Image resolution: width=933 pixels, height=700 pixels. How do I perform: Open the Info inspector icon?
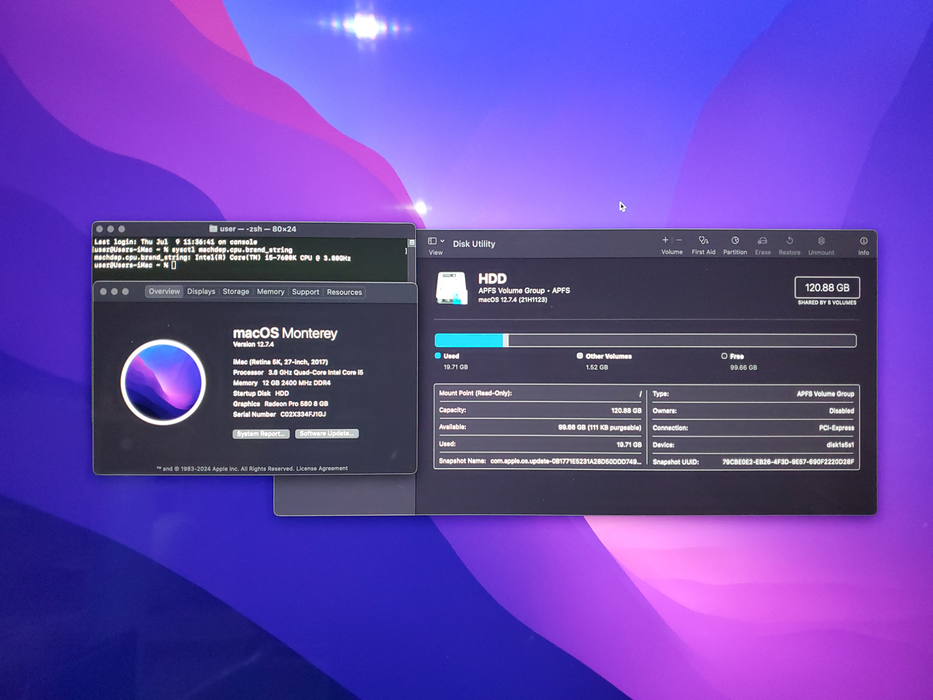click(x=863, y=240)
